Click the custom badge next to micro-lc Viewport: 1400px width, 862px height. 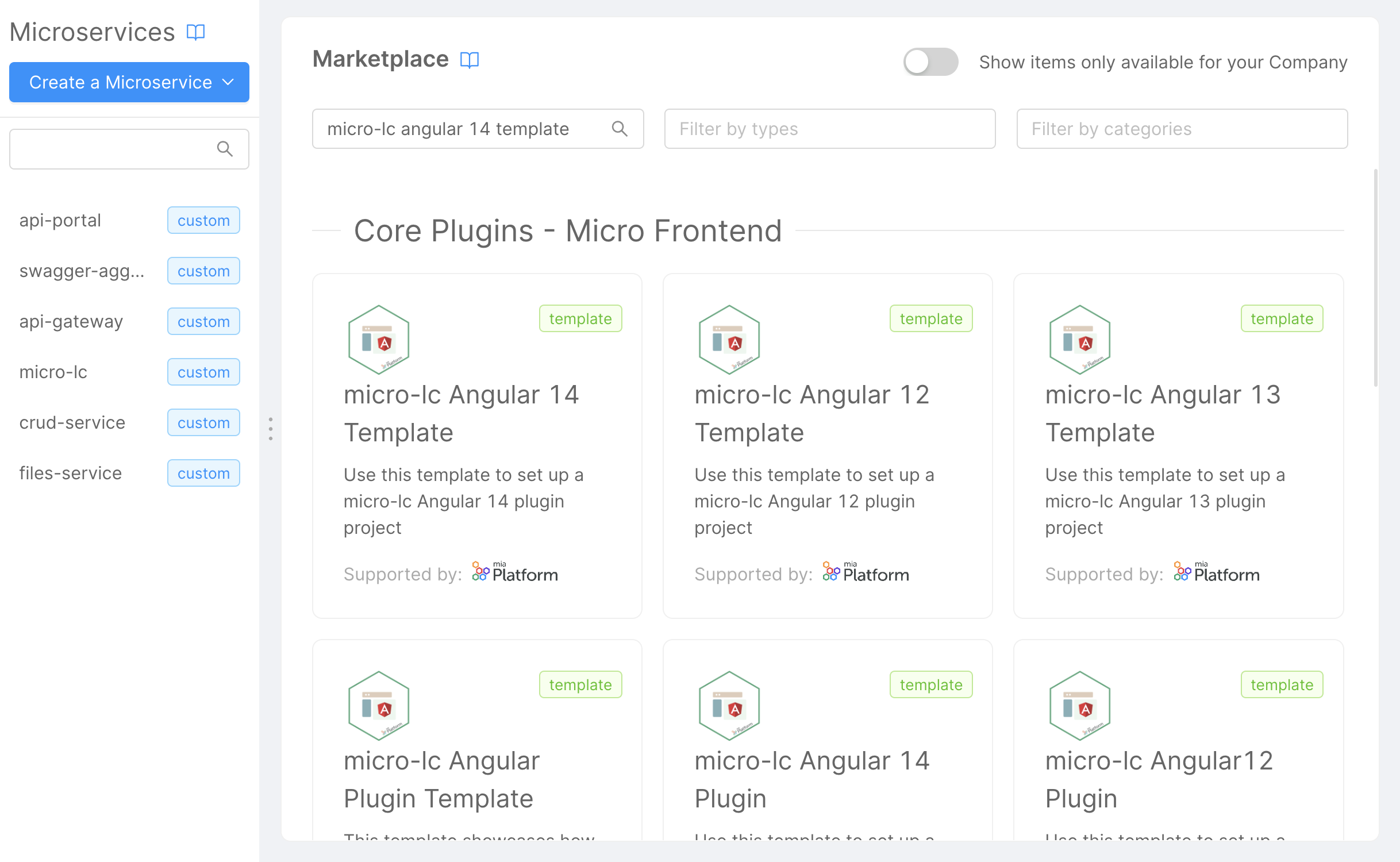[203, 372]
